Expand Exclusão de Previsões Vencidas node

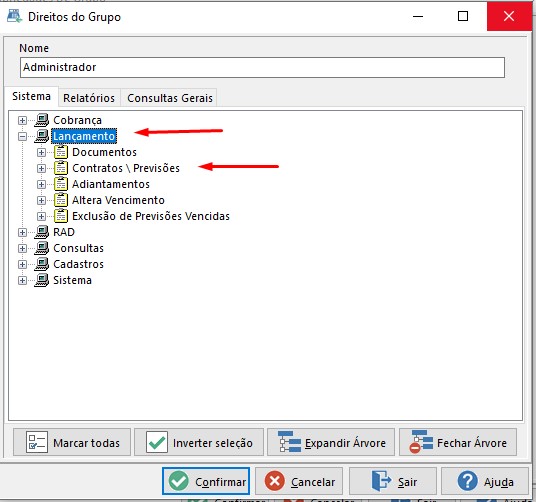pyautogui.click(x=41, y=216)
